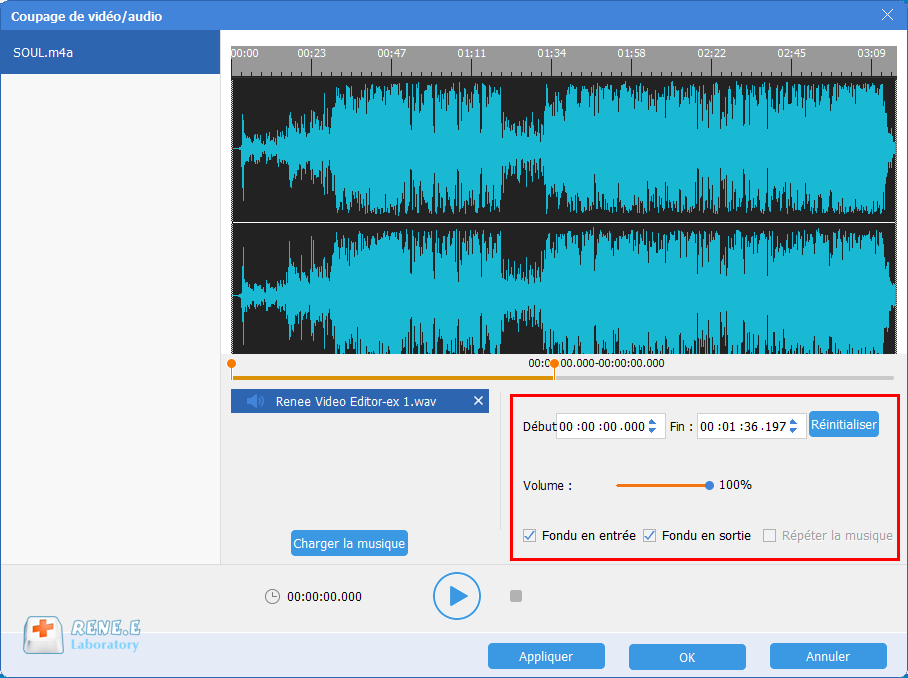The image size is (908, 678).
Task: Select the SOUL.m4a file in the sidebar
Action: (110, 52)
